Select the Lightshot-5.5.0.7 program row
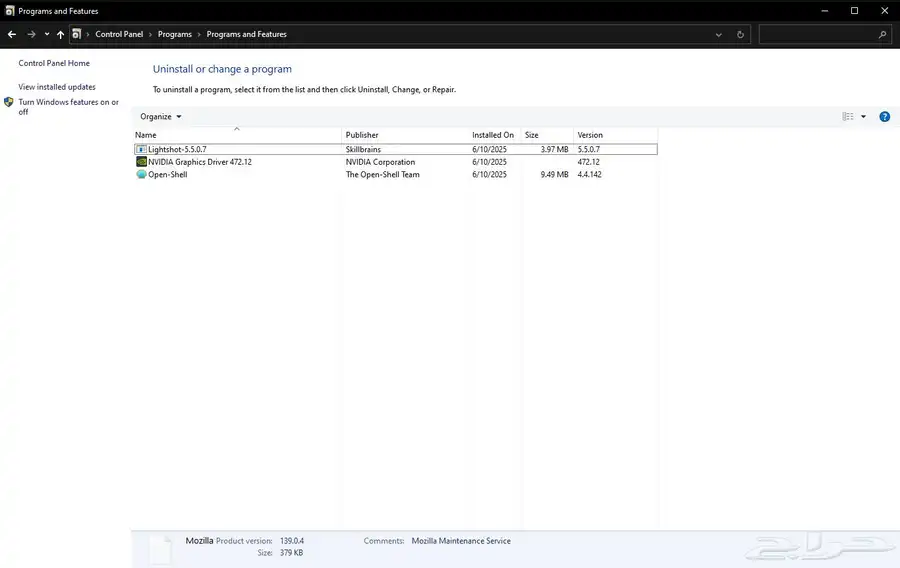Image resolution: width=900 pixels, height=568 pixels. pos(395,149)
